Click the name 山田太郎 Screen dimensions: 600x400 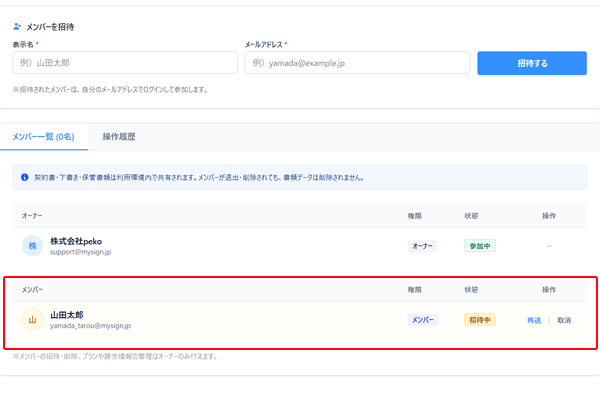point(67,315)
